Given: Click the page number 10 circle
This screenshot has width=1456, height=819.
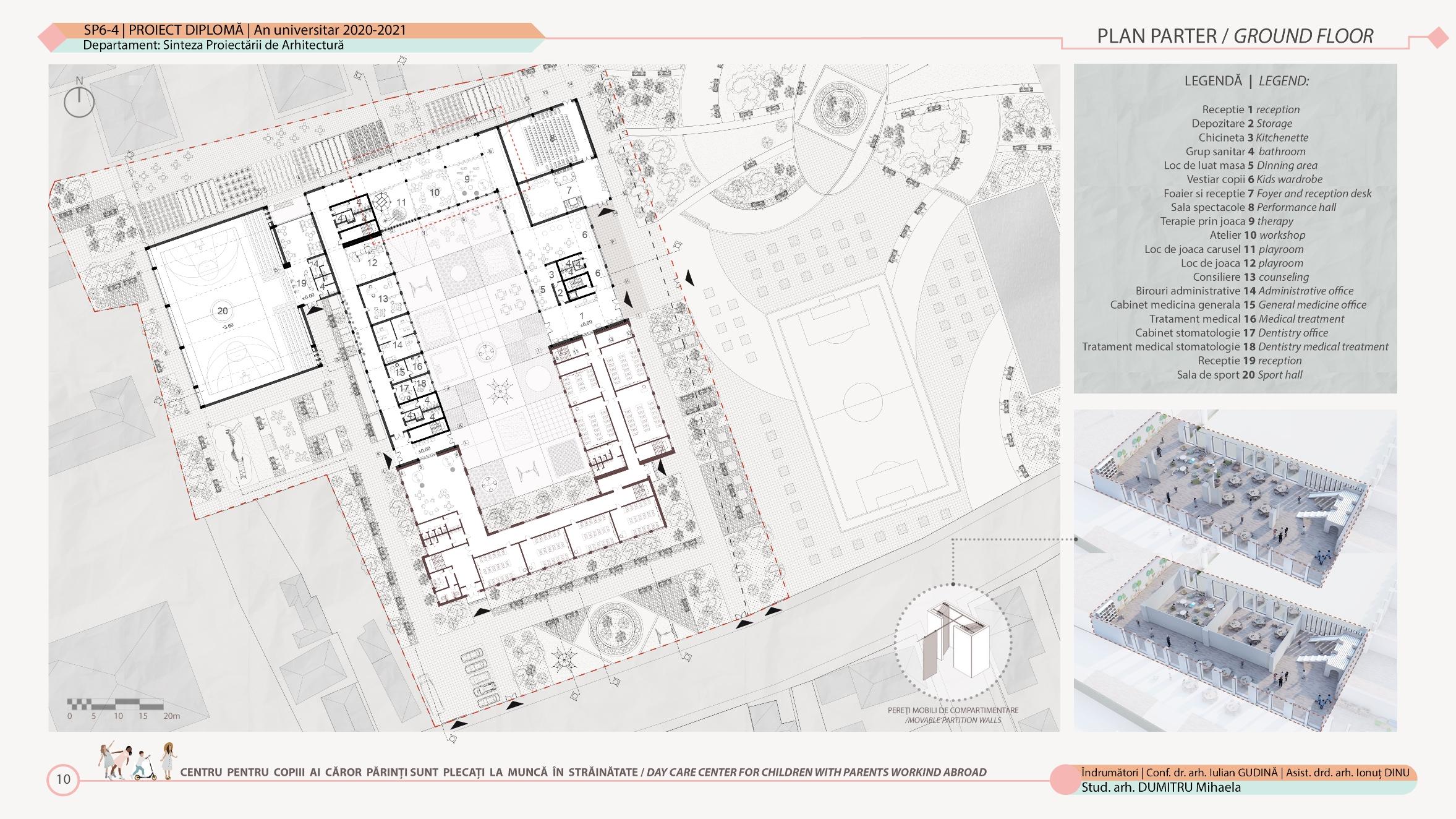Looking at the screenshot, I should (63, 779).
